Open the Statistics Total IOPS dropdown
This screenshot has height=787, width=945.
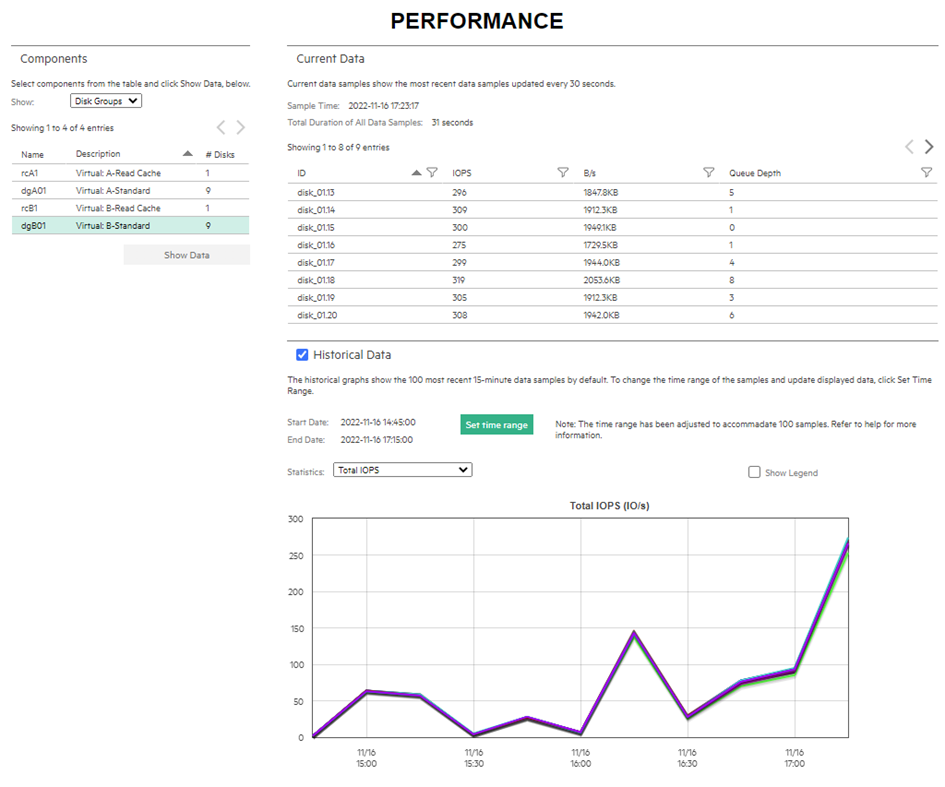coord(402,469)
